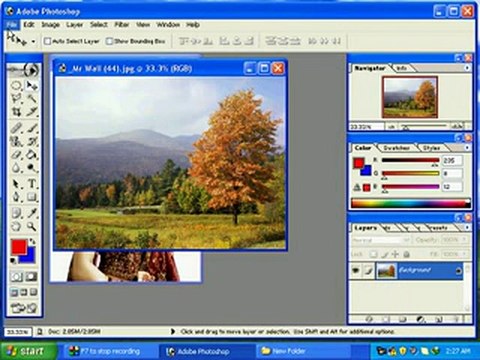Open the Fill field in Layers
The height and width of the screenshot is (360, 480).
point(455,254)
